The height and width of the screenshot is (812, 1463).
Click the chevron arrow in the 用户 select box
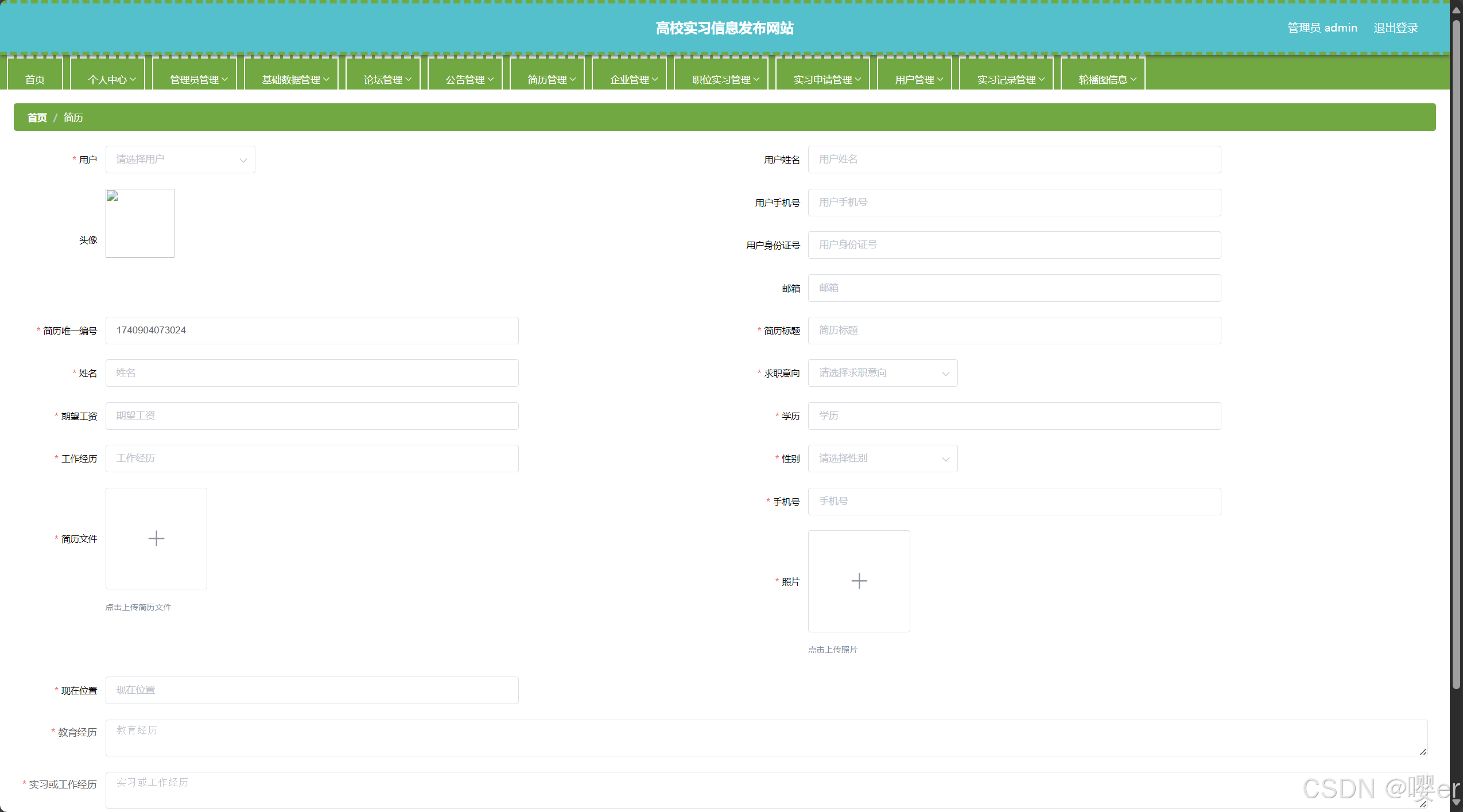[243, 160]
